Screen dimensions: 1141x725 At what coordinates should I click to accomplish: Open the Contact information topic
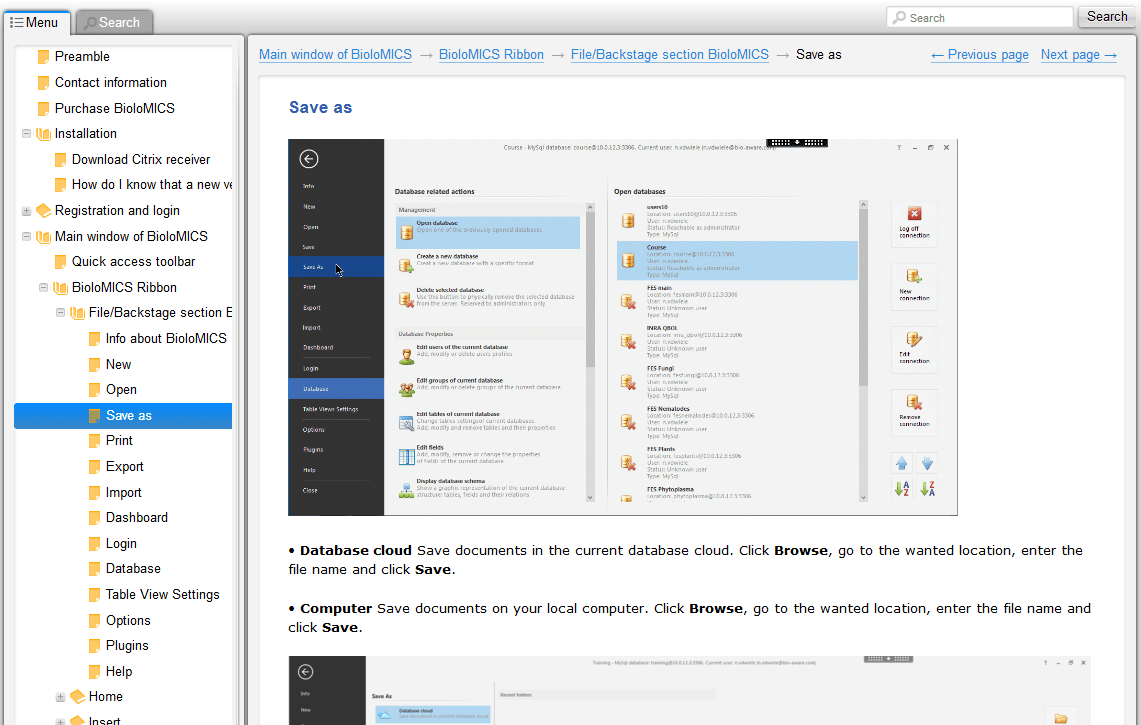pyautogui.click(x=111, y=82)
